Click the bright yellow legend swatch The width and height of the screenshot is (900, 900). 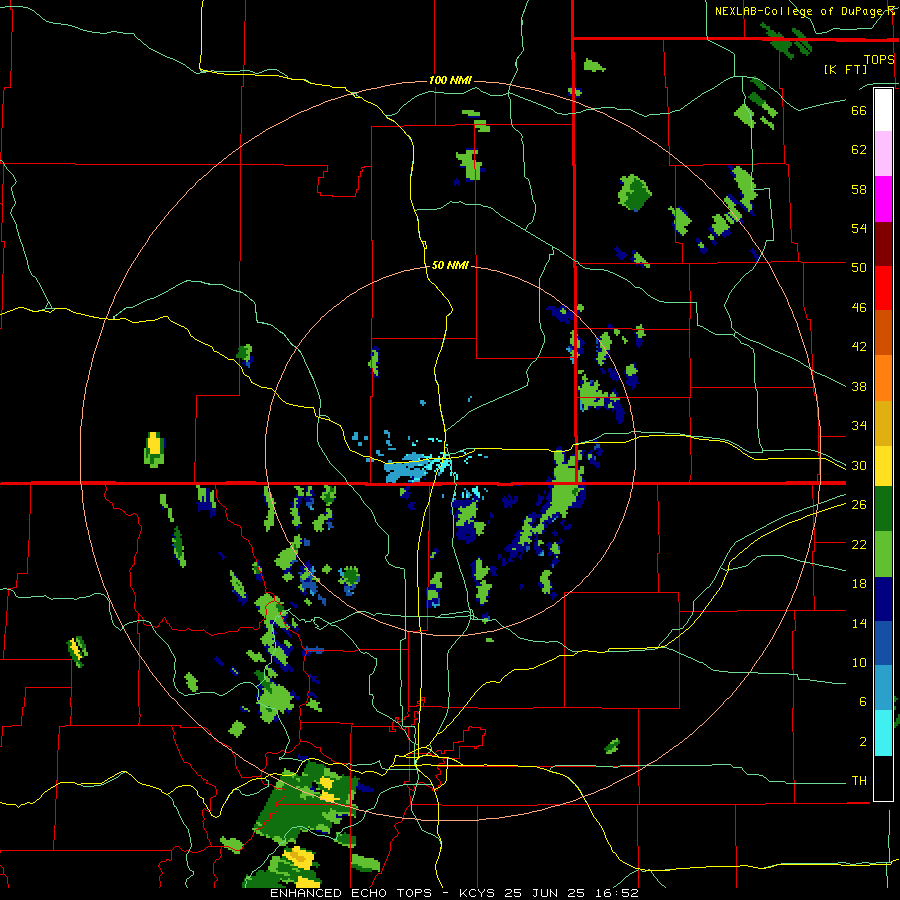pos(883,465)
